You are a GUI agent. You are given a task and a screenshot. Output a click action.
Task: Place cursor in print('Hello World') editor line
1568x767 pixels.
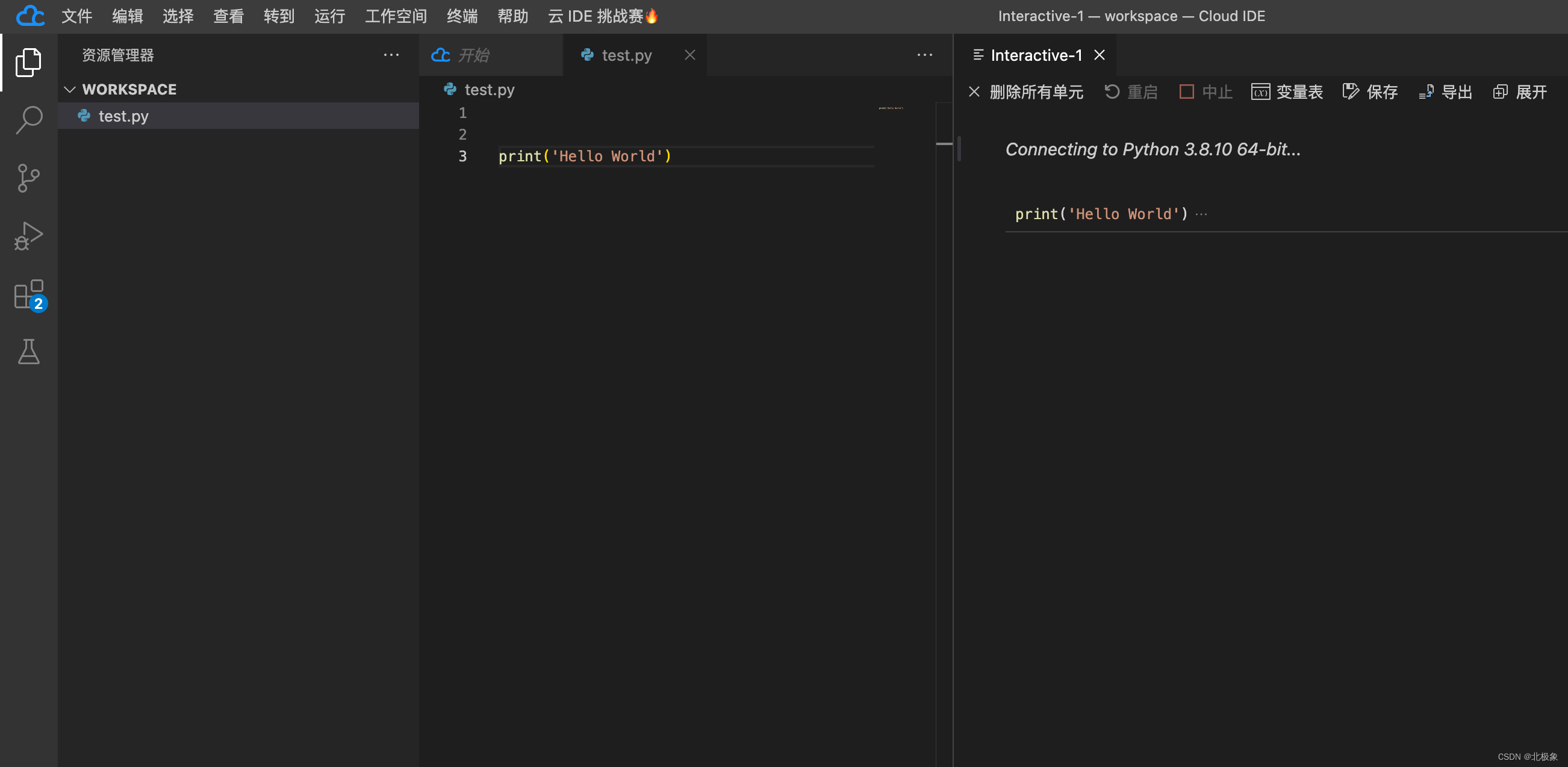pos(584,157)
